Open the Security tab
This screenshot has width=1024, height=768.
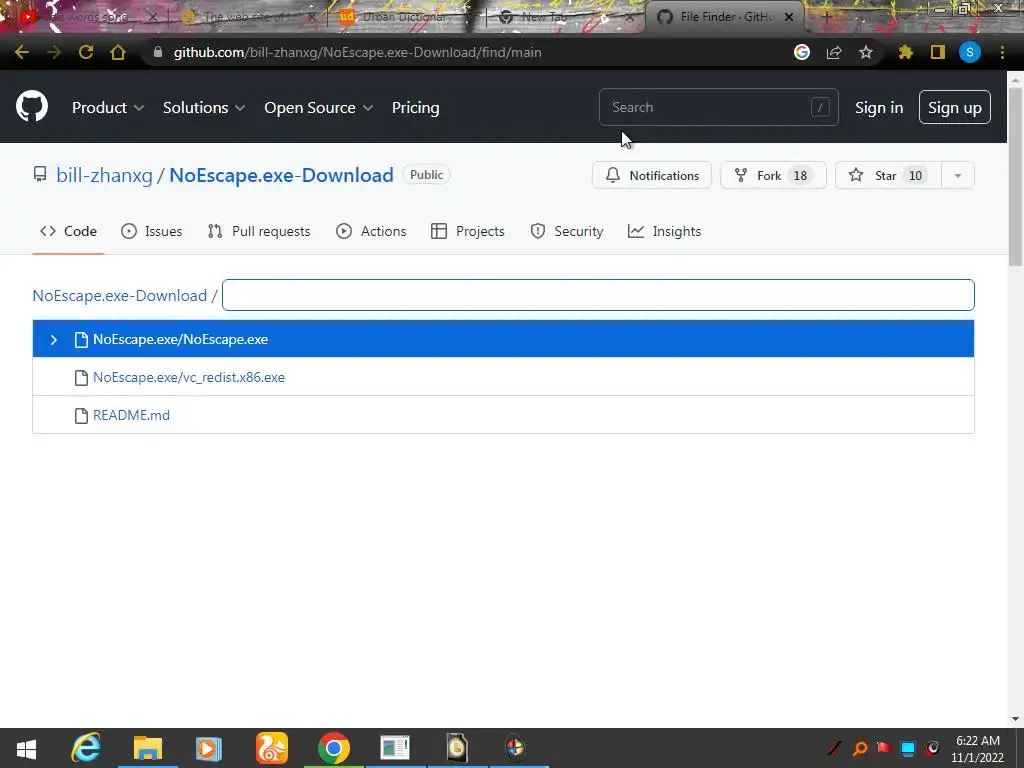click(x=567, y=231)
